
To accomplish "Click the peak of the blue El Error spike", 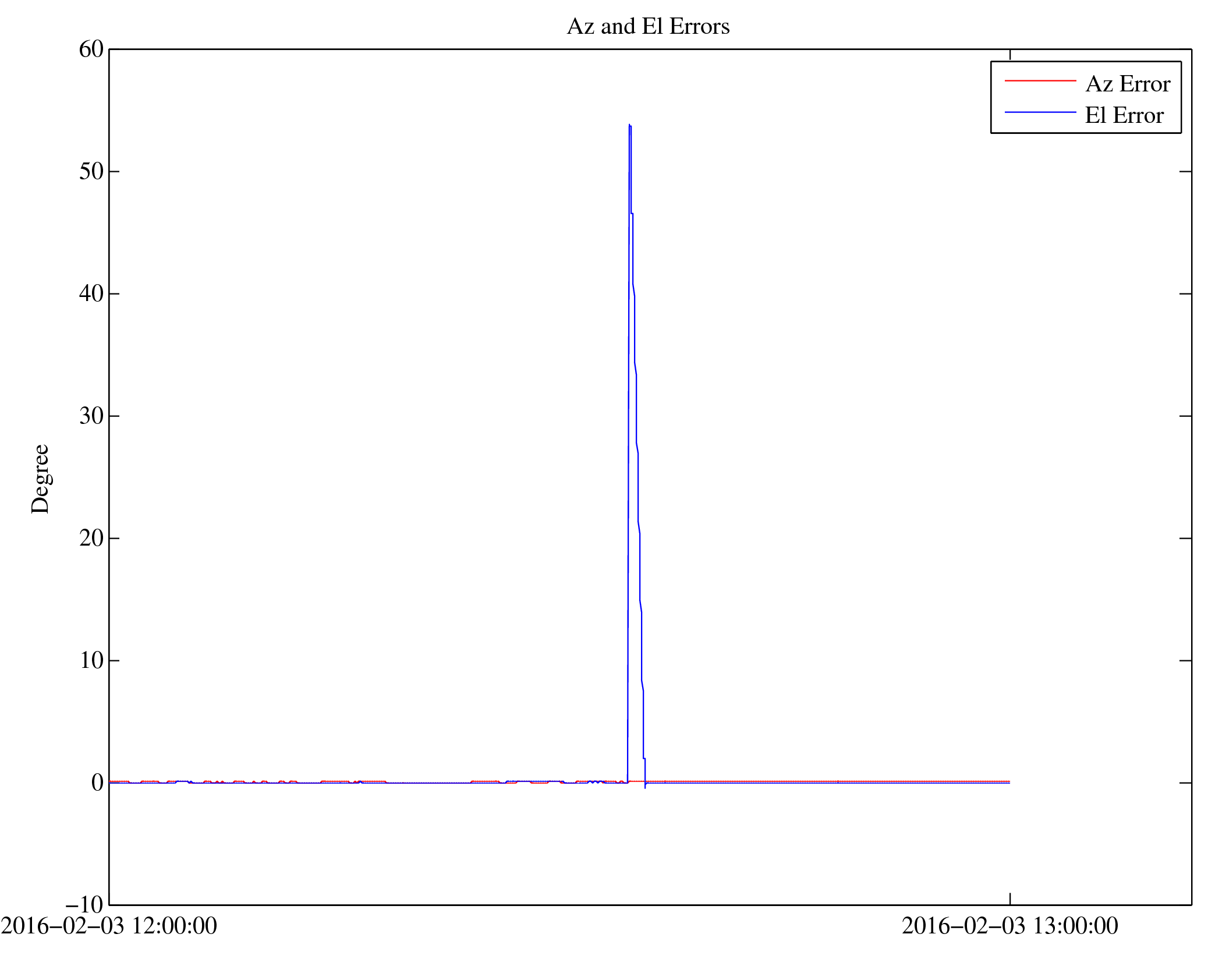I will 629,125.
